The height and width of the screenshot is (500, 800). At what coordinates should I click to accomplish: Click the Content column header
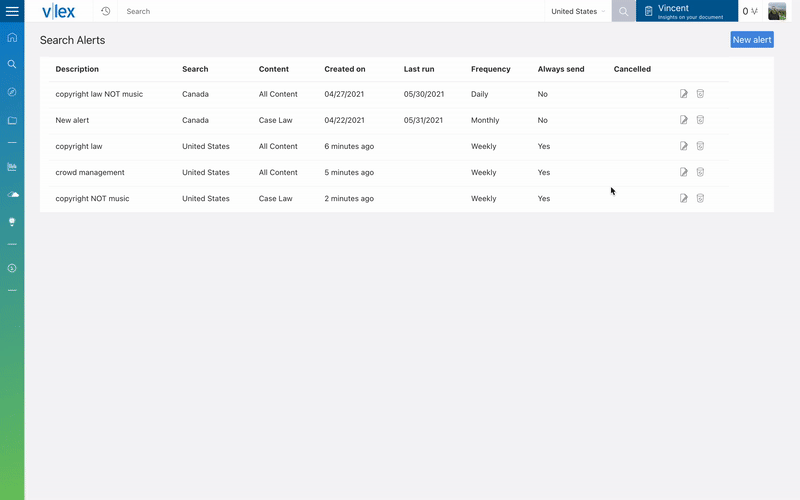pos(273,69)
